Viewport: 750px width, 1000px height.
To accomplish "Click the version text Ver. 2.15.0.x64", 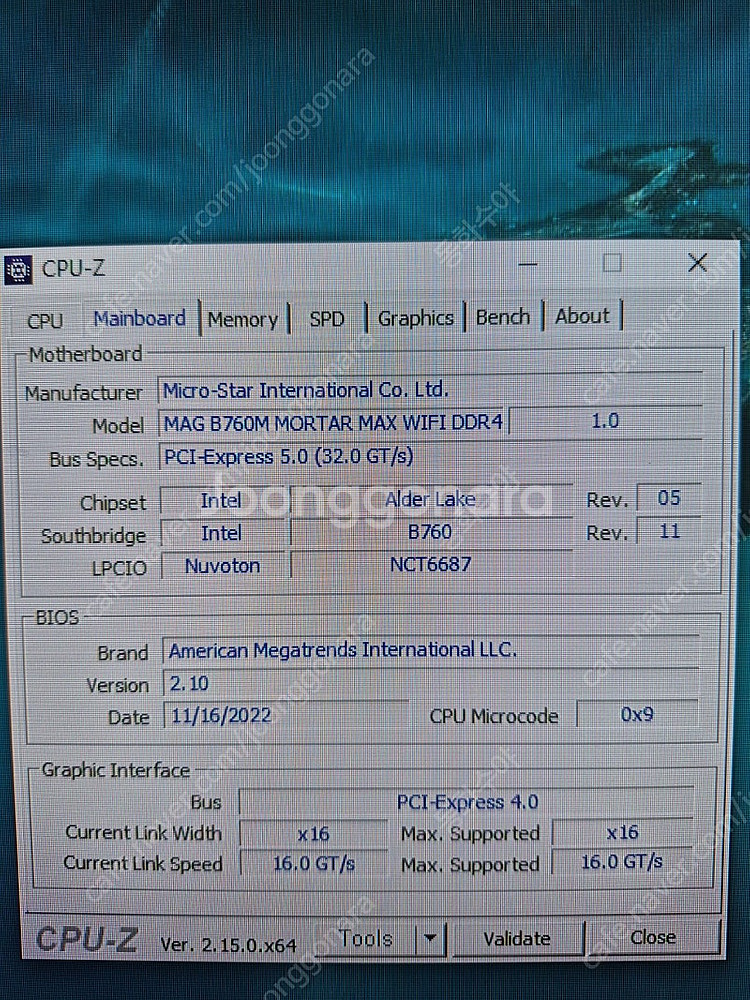I will coord(228,945).
